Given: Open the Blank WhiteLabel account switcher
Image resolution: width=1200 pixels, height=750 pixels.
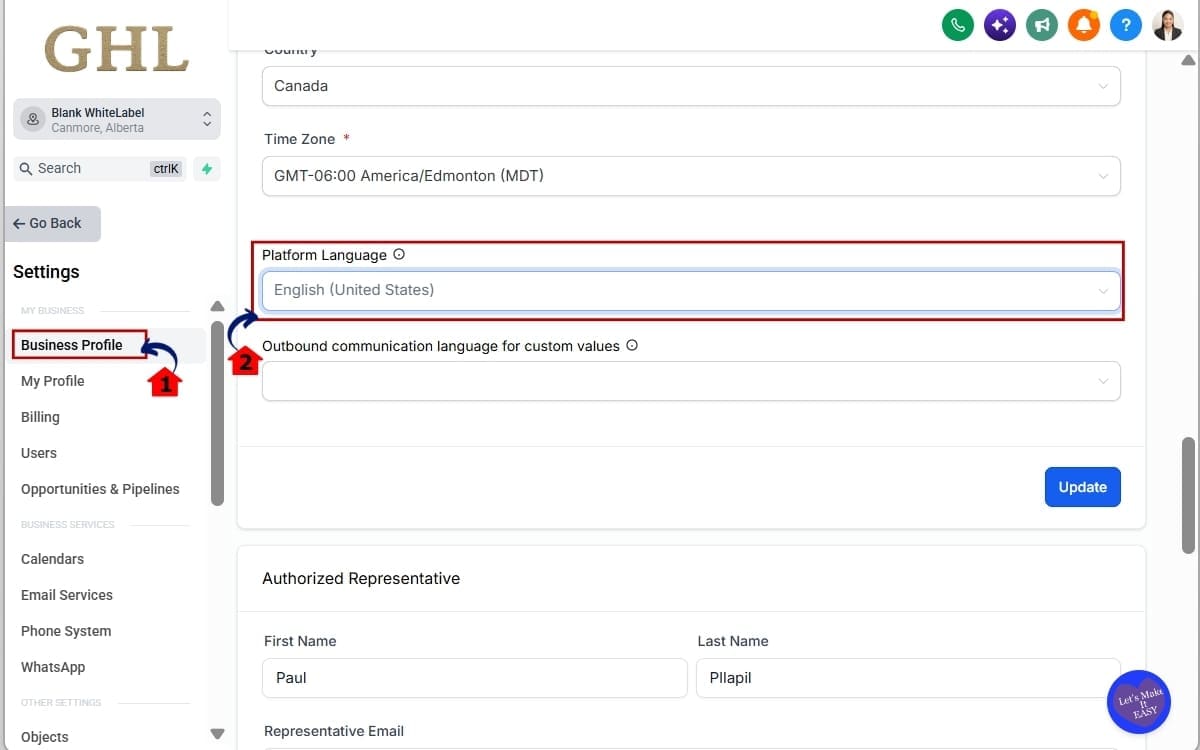Looking at the screenshot, I should click(117, 119).
